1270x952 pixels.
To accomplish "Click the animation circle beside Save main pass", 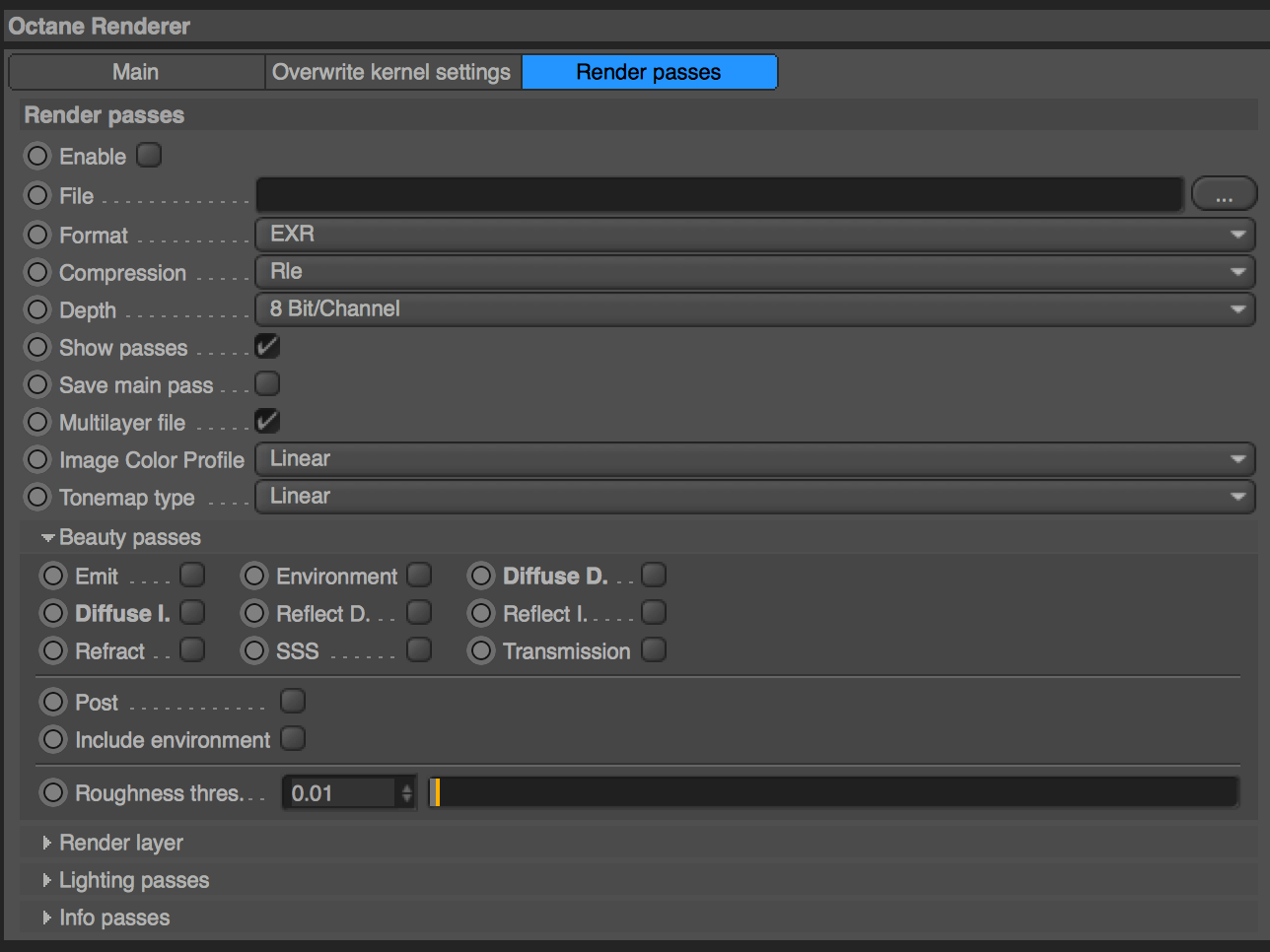I will pos(37,384).
